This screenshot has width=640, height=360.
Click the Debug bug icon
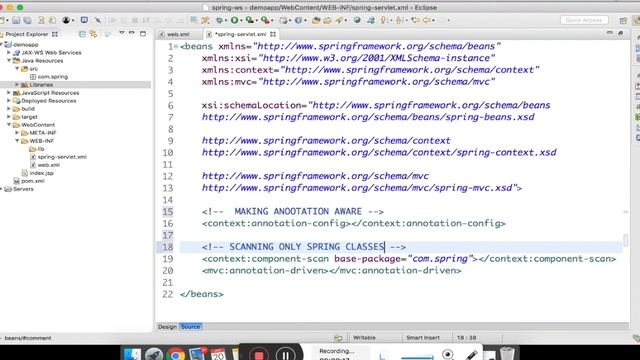tap(220, 20)
